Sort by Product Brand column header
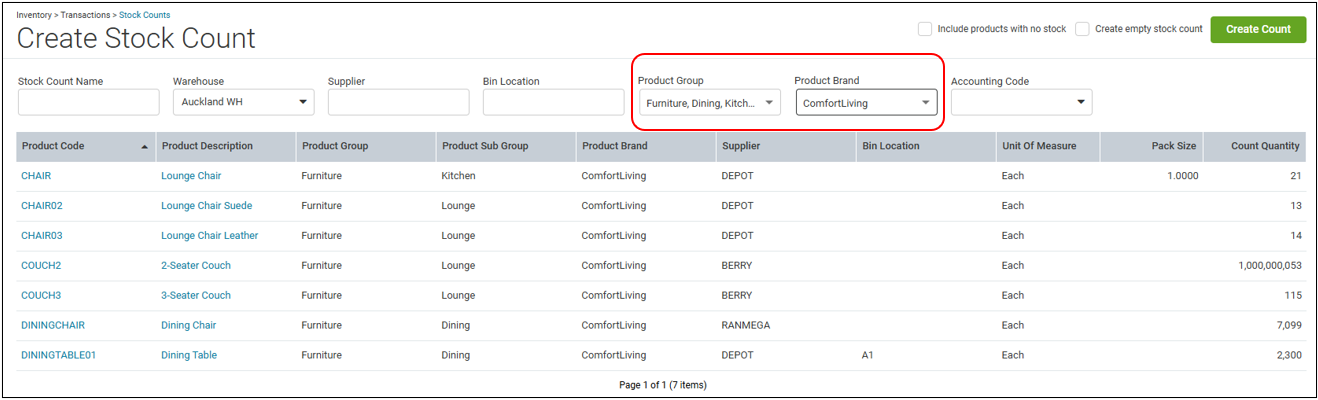Image resolution: width=1318 pixels, height=400 pixels. pyautogui.click(x=645, y=146)
